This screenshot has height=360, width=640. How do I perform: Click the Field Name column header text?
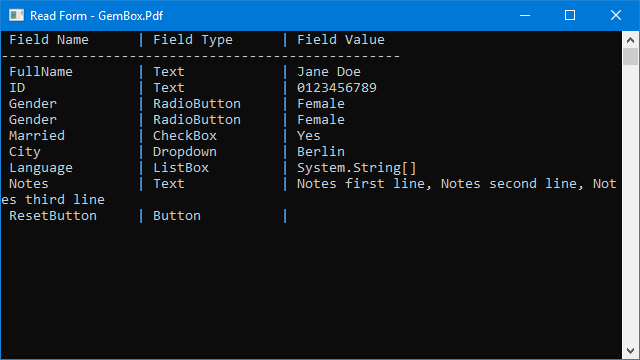click(49, 40)
